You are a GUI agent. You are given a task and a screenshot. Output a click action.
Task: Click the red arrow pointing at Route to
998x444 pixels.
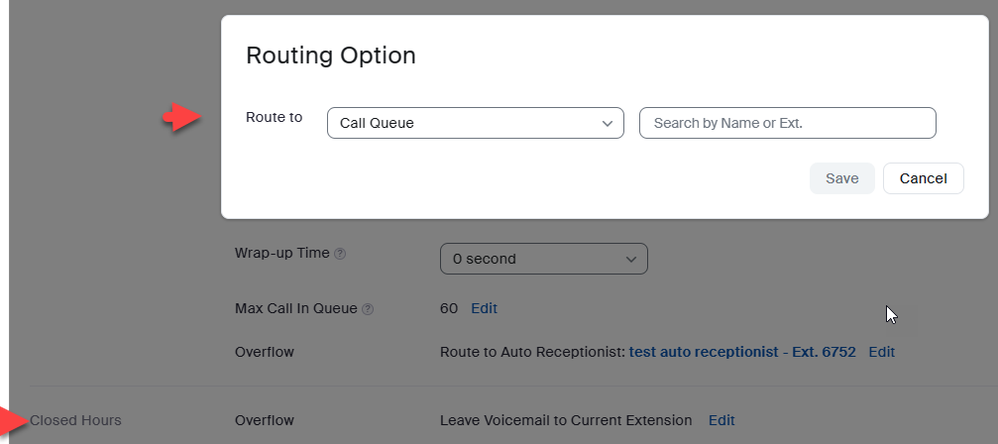[x=182, y=118]
